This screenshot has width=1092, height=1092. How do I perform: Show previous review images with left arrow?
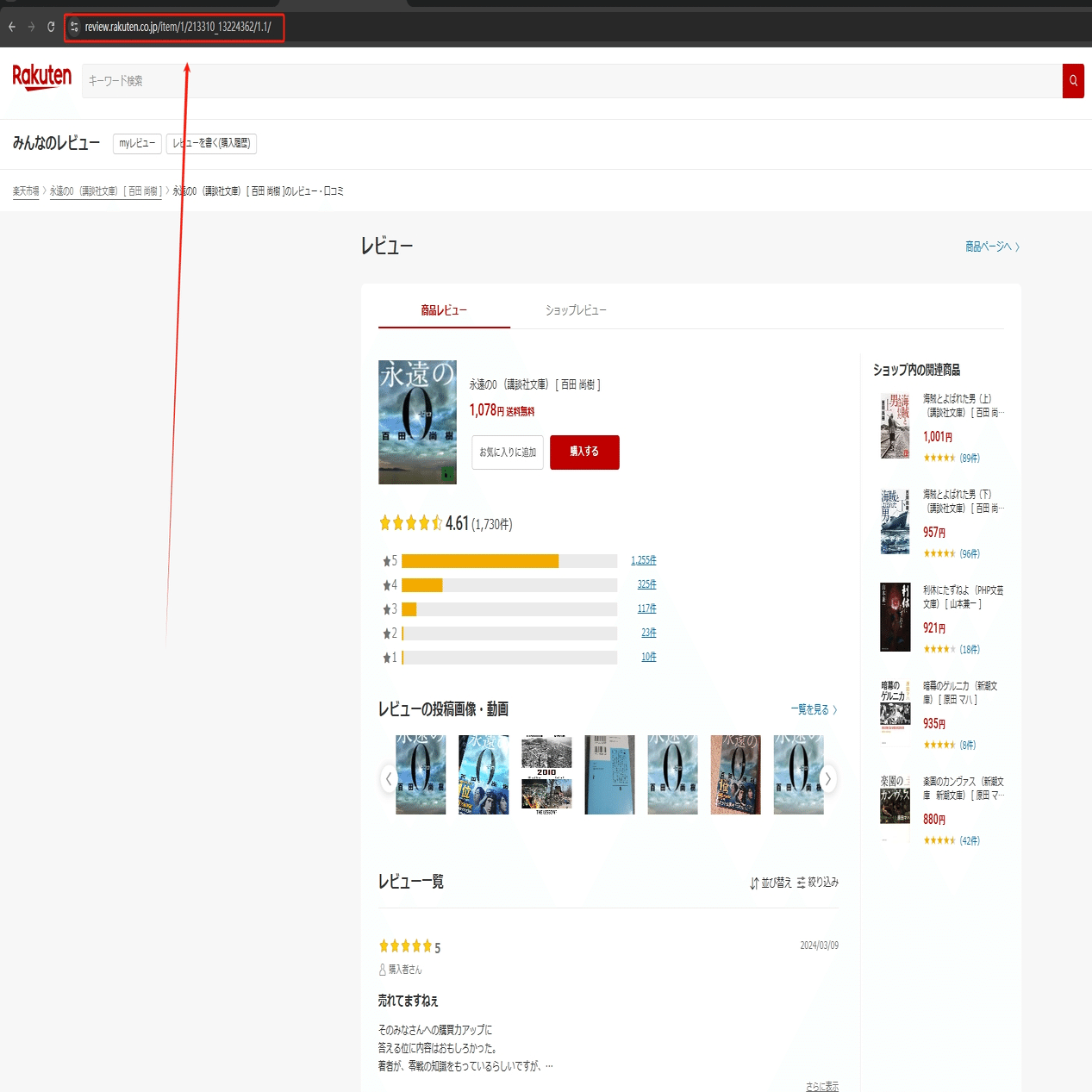click(389, 779)
